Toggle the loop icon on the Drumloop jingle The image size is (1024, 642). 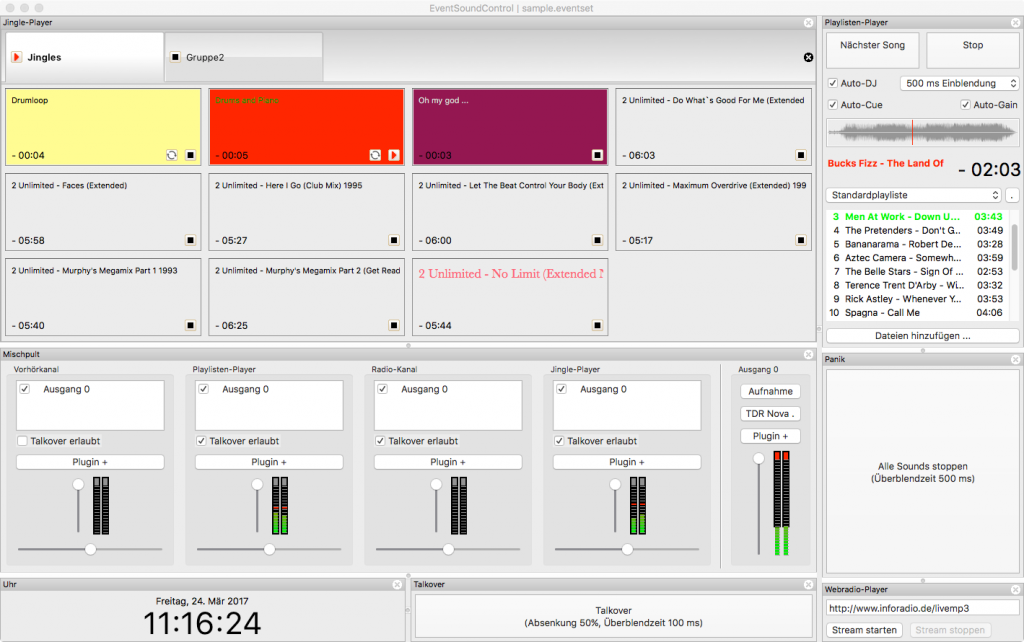click(171, 155)
